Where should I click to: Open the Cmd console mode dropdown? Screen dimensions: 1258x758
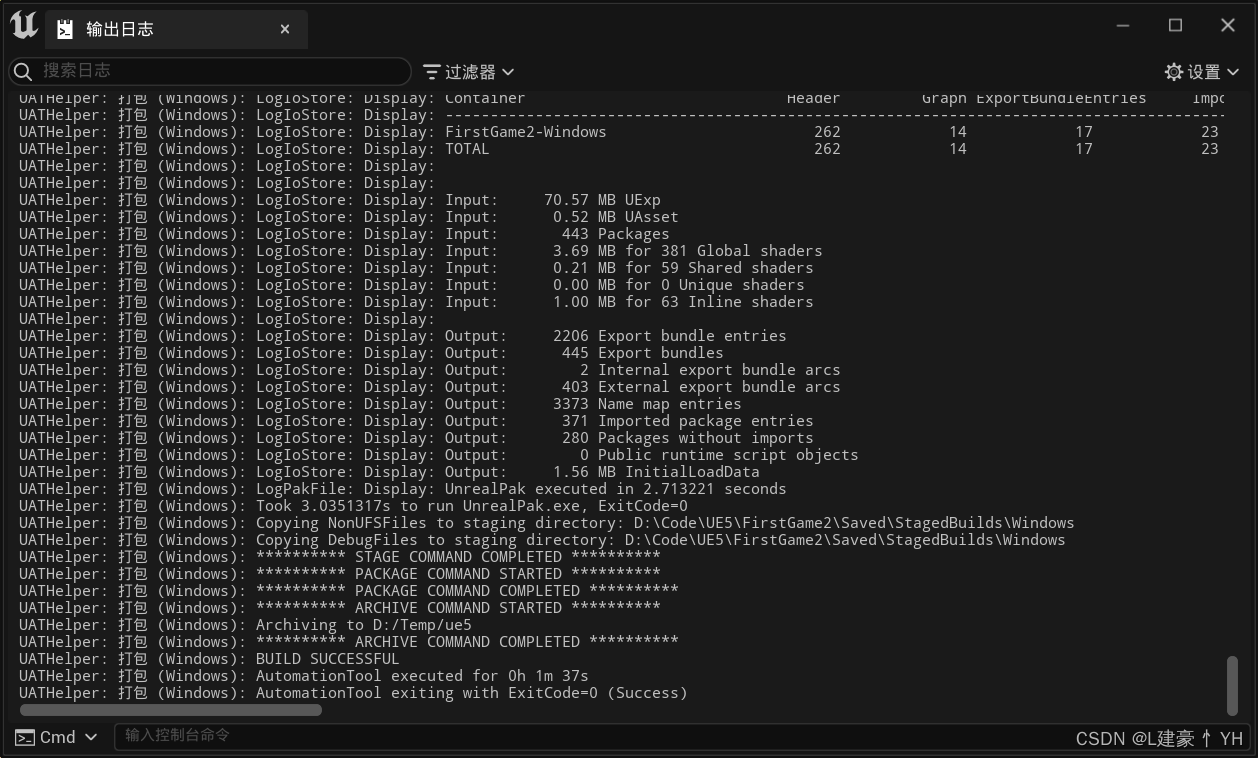[56, 737]
